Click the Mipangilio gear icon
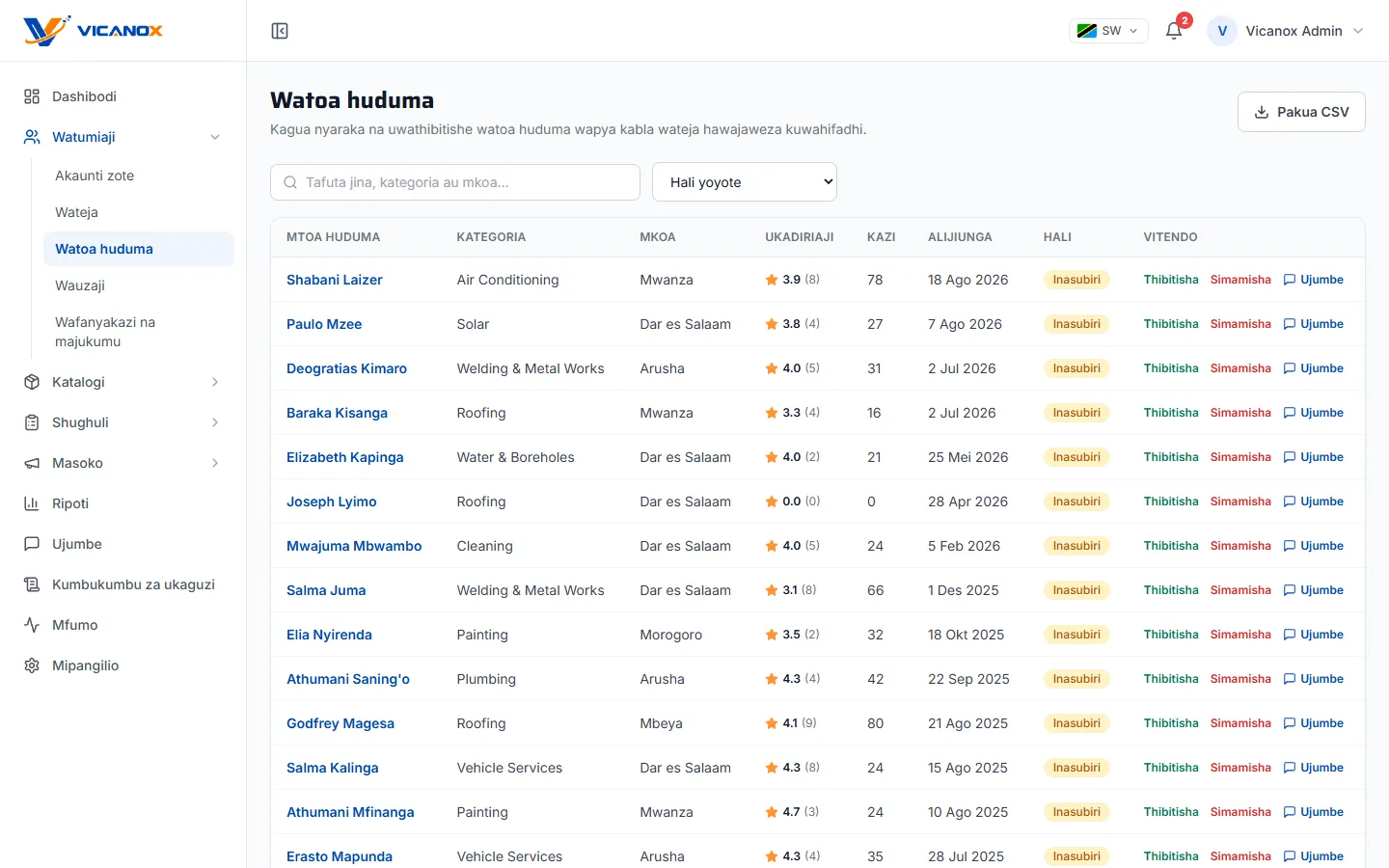Screen dimensions: 1389x868 pos(32,665)
